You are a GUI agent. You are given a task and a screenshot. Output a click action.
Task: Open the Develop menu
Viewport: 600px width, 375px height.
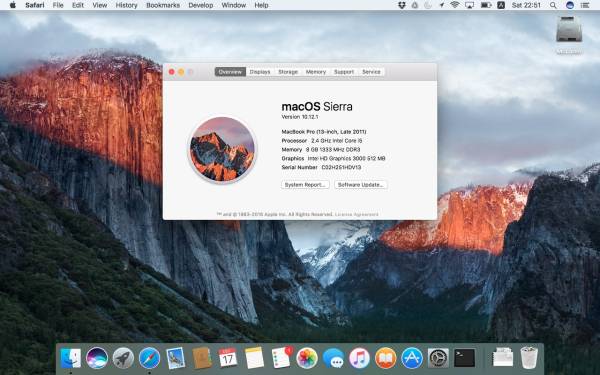[x=201, y=5]
